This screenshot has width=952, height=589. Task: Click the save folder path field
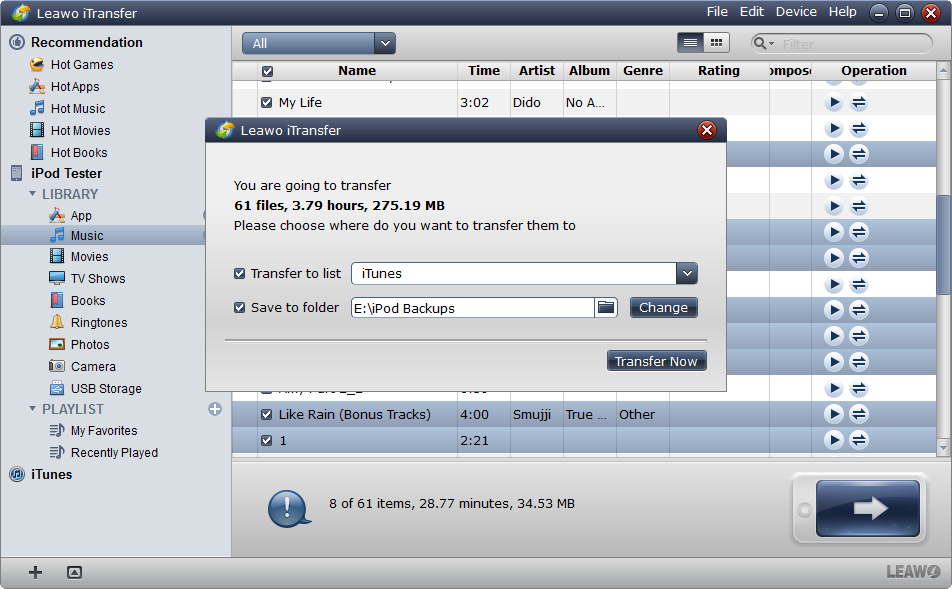pyautogui.click(x=472, y=308)
